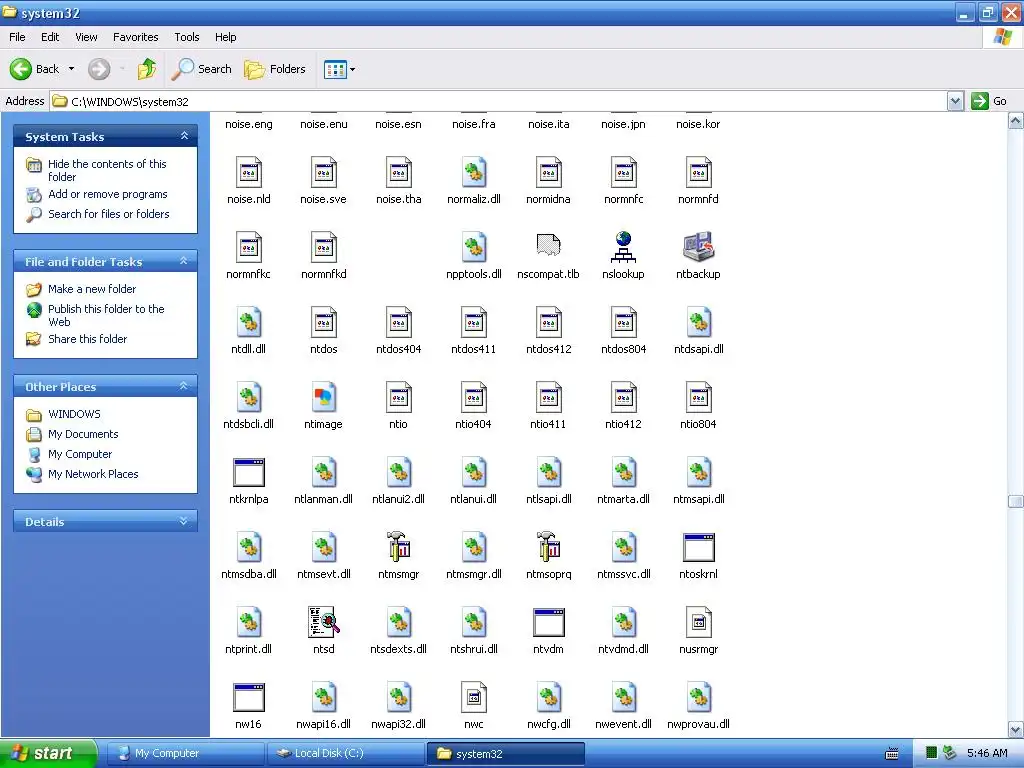This screenshot has width=1024, height=768.
Task: Click the normaliz.dll file icon
Action: click(x=473, y=172)
